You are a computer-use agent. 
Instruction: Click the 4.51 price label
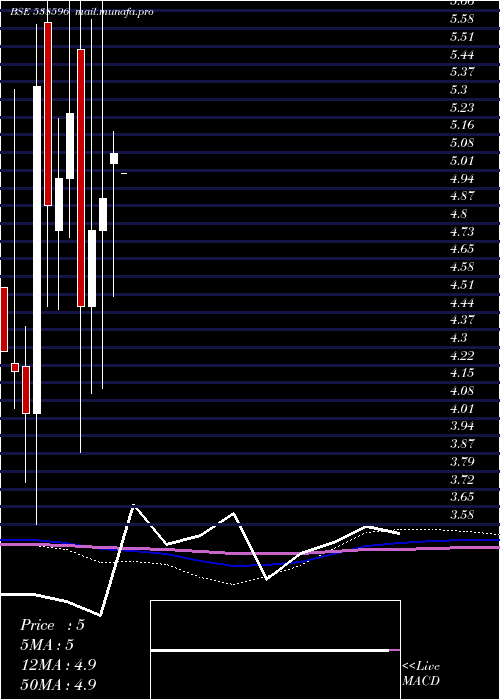pos(462,285)
